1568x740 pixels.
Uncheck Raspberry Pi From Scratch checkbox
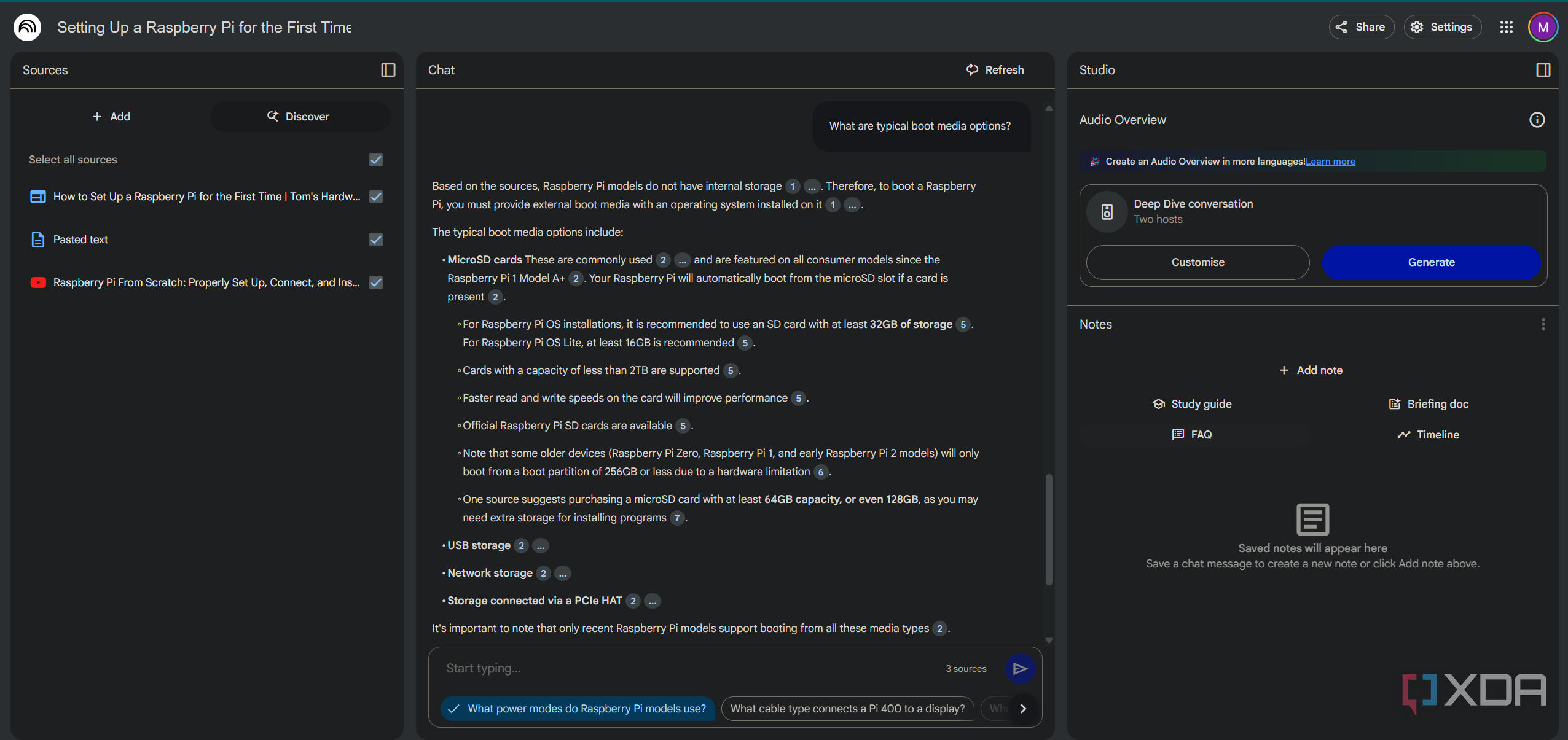[376, 282]
